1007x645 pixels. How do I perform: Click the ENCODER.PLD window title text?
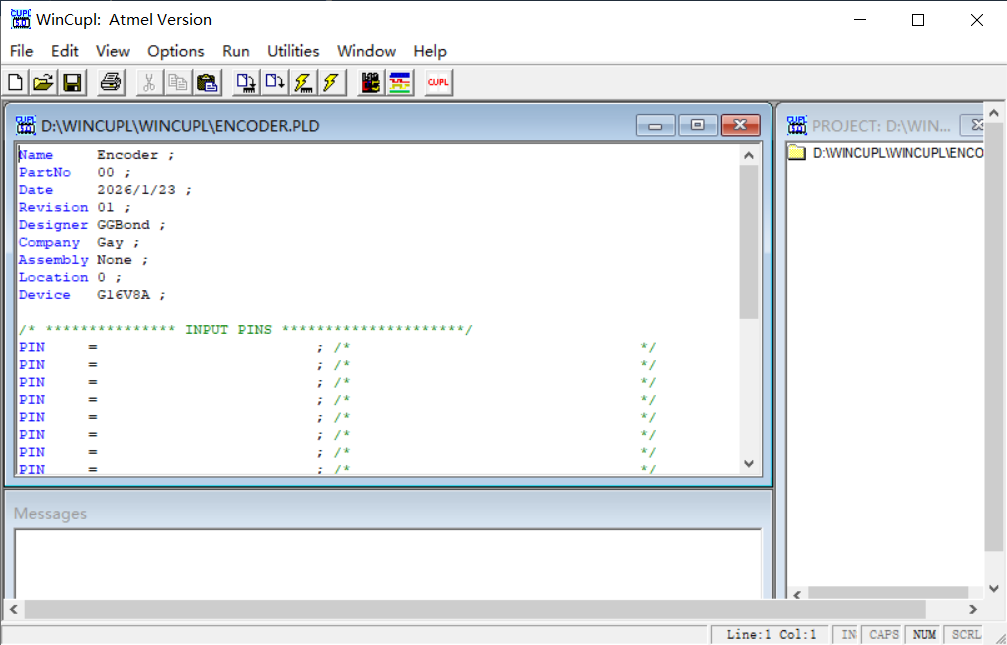point(180,126)
